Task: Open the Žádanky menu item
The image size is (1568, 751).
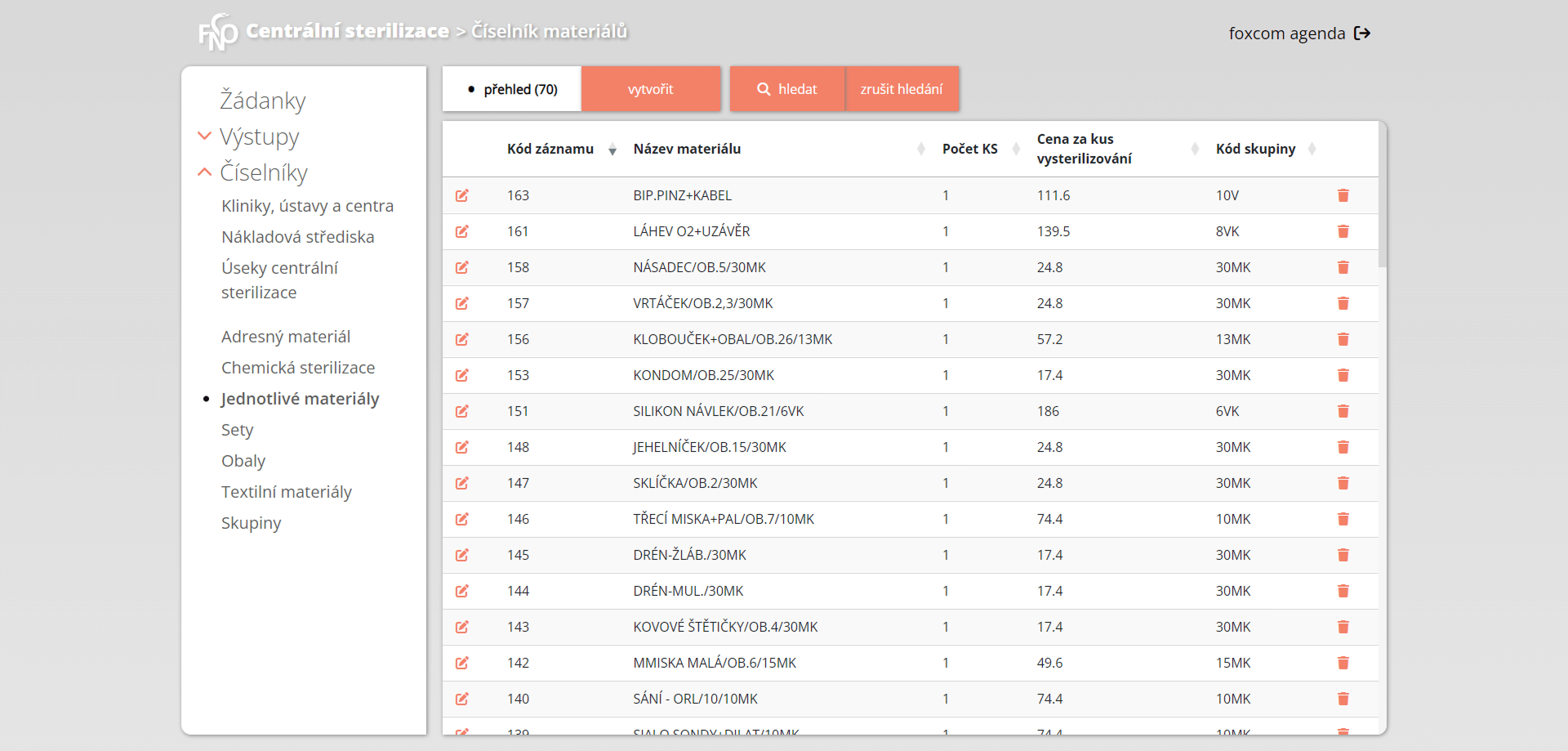Action: [262, 101]
